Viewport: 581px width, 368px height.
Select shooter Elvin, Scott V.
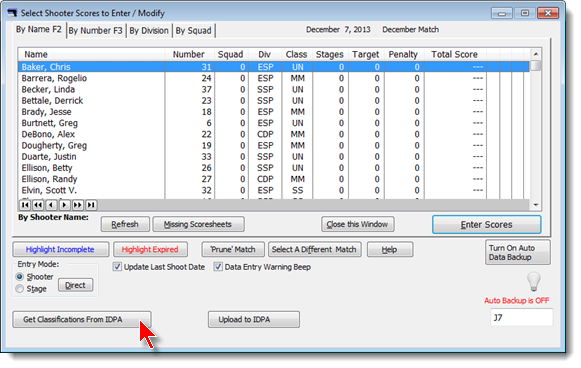click(274, 190)
